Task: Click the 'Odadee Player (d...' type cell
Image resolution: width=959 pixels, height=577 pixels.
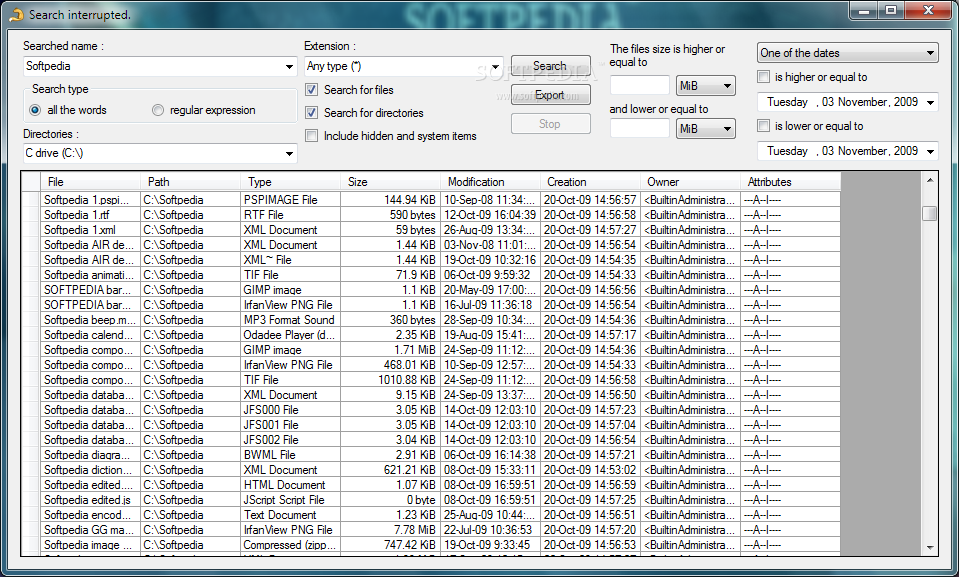Action: point(289,335)
